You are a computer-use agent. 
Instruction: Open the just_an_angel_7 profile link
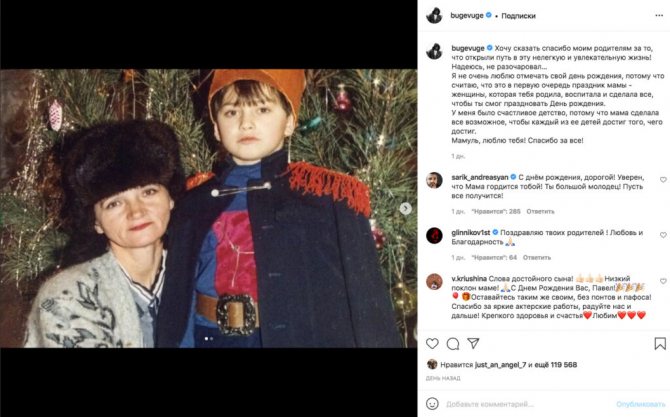click(x=500, y=366)
